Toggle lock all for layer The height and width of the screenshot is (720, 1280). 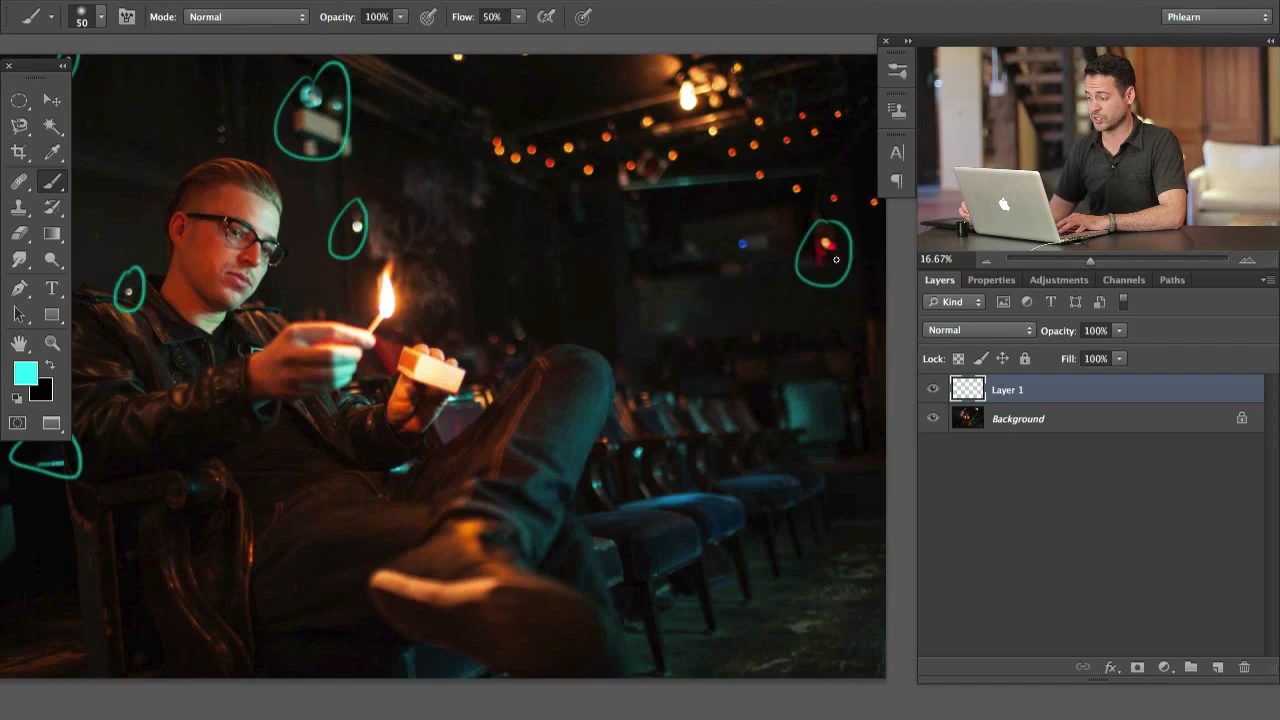pyautogui.click(x=1025, y=359)
